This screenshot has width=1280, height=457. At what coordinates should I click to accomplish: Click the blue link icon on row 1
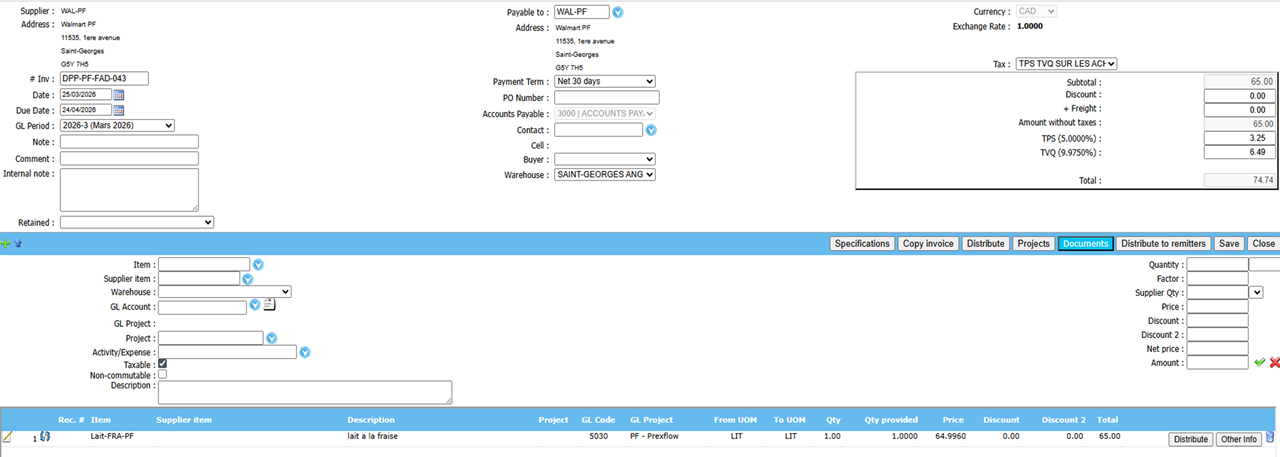[45, 437]
